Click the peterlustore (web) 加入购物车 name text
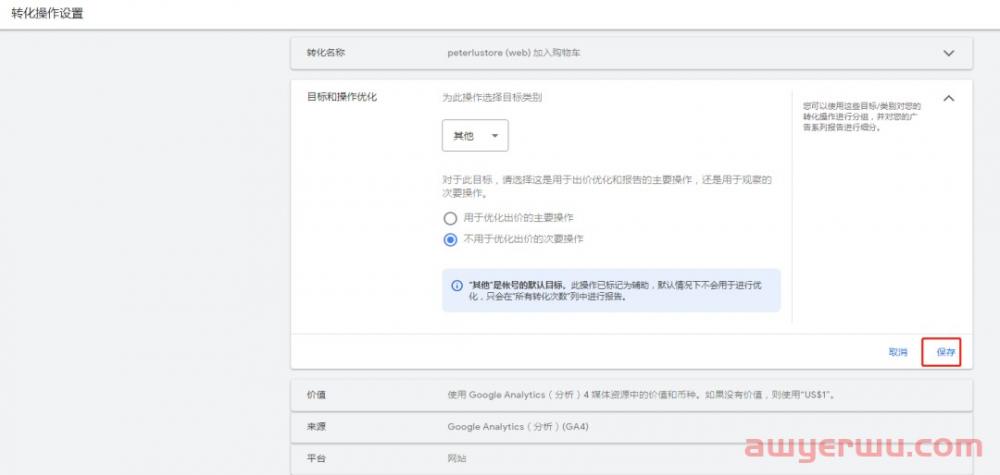The width and height of the screenshot is (1000, 475). pos(513,54)
